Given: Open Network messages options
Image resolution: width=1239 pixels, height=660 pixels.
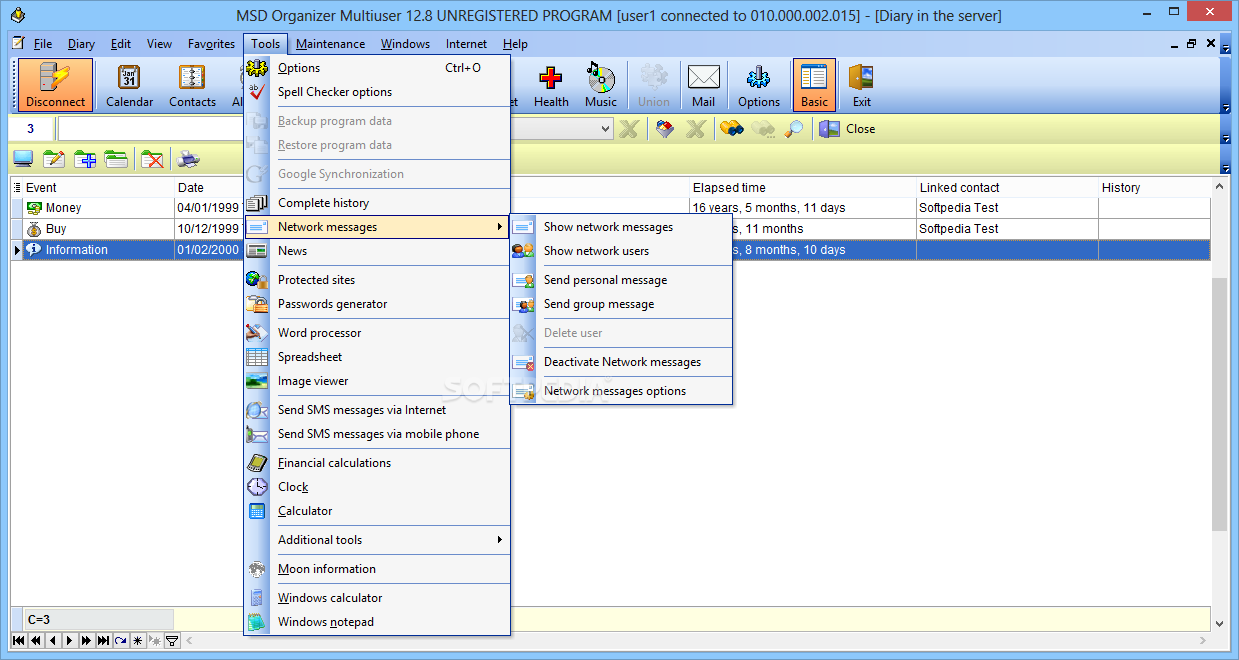Looking at the screenshot, I should click(x=621, y=391).
